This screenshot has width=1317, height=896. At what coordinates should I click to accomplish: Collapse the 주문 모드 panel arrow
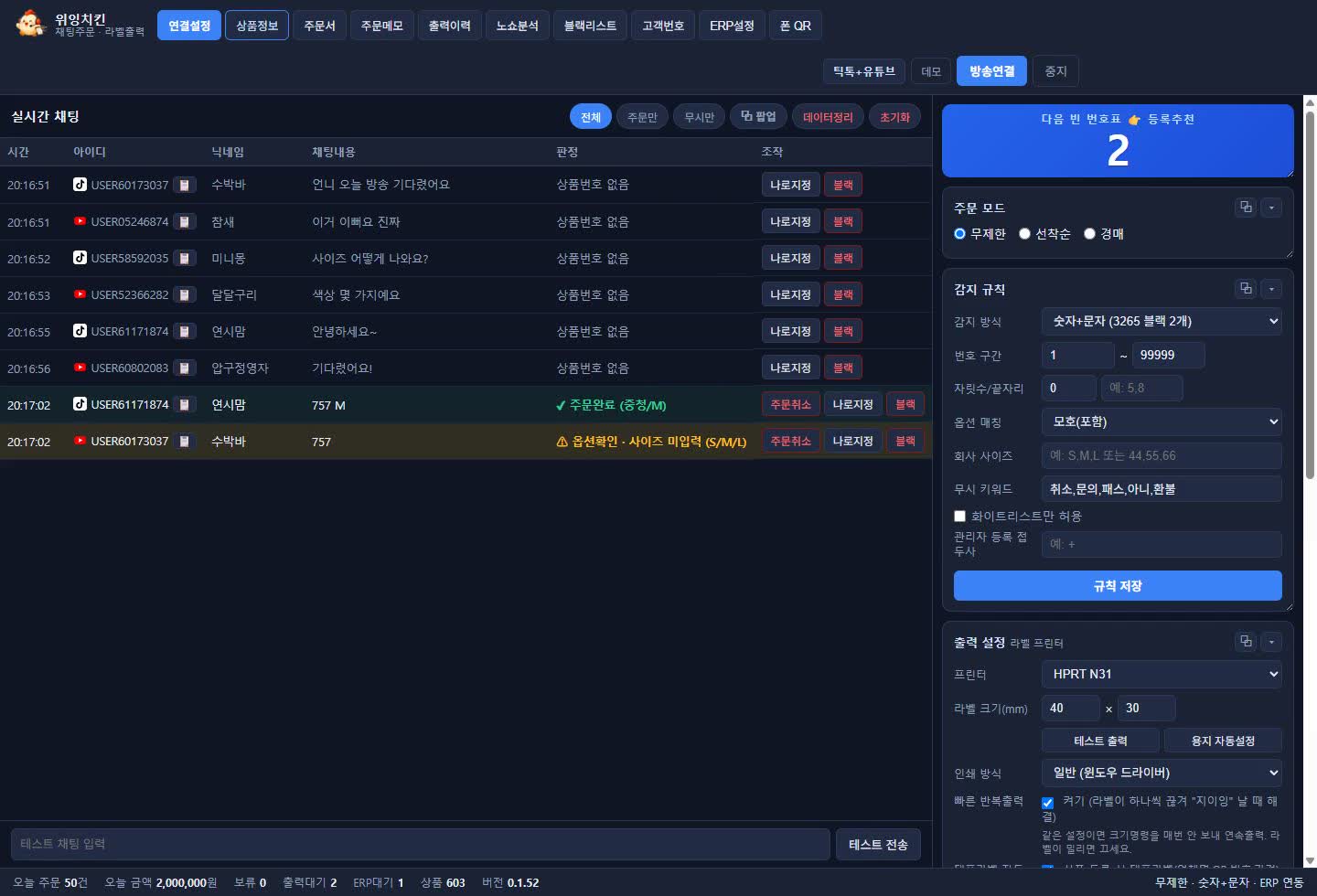(1271, 208)
